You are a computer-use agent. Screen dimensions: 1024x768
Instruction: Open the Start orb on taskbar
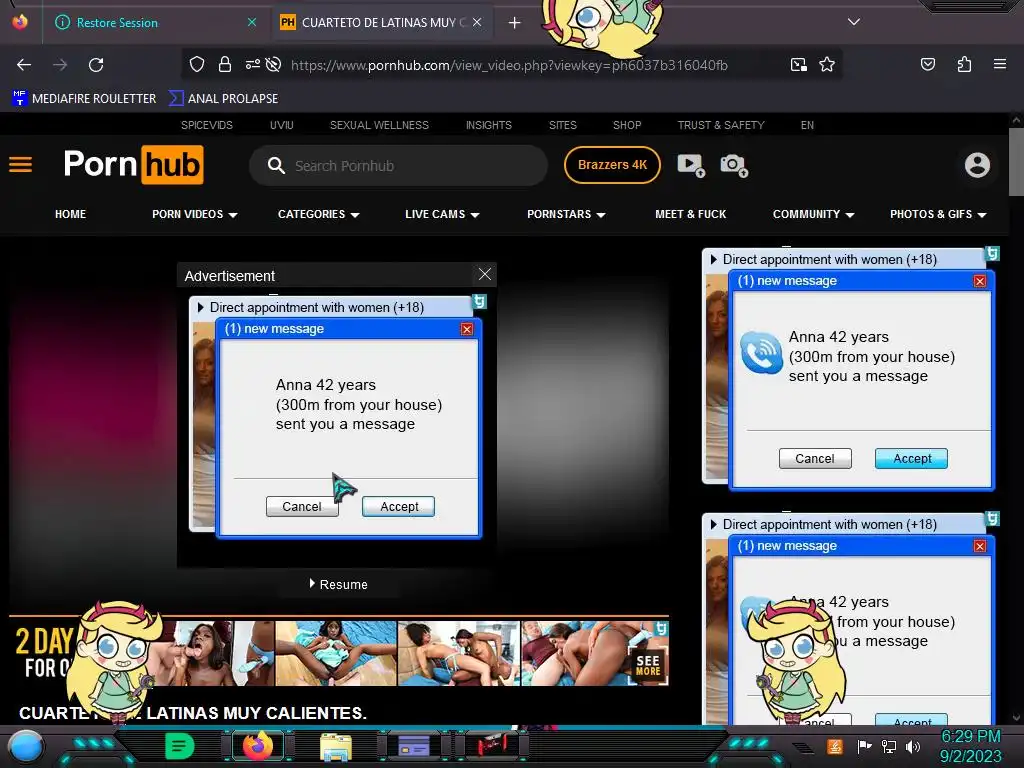coord(26,746)
